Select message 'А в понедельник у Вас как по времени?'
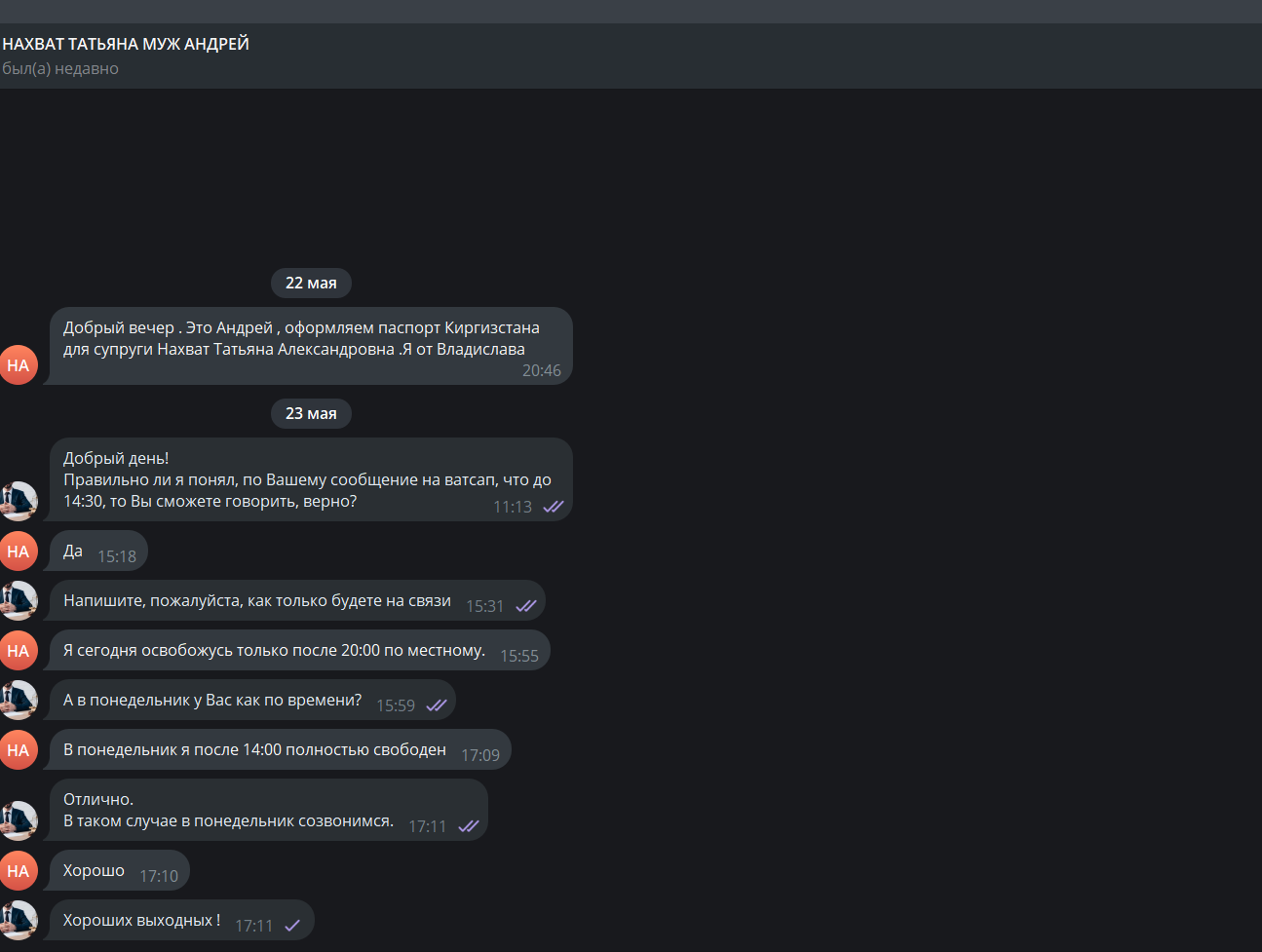The image size is (1262, 952). tap(252, 701)
